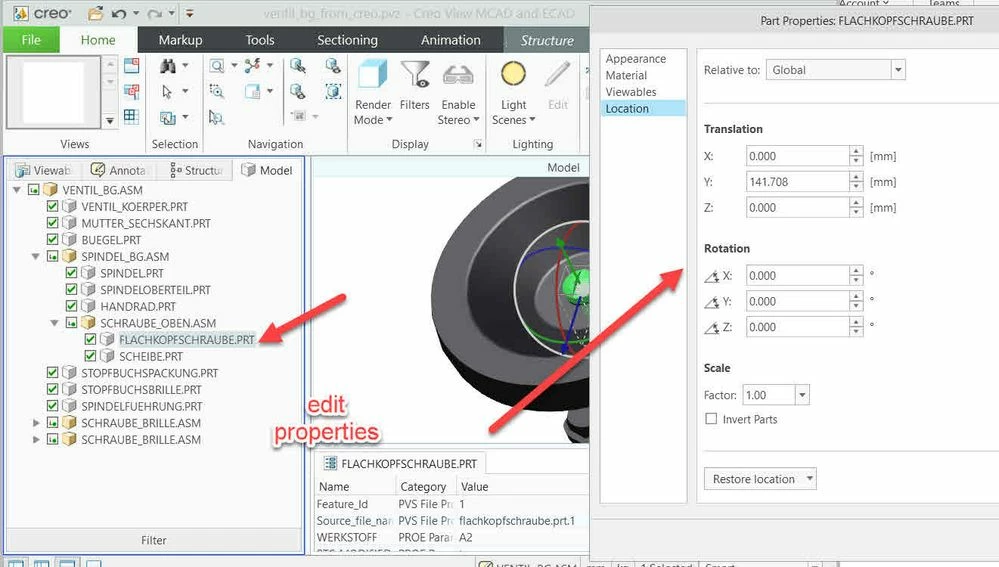Click the zoom-to-selected cursor icon
Image resolution: width=999 pixels, height=567 pixels.
tap(216, 117)
